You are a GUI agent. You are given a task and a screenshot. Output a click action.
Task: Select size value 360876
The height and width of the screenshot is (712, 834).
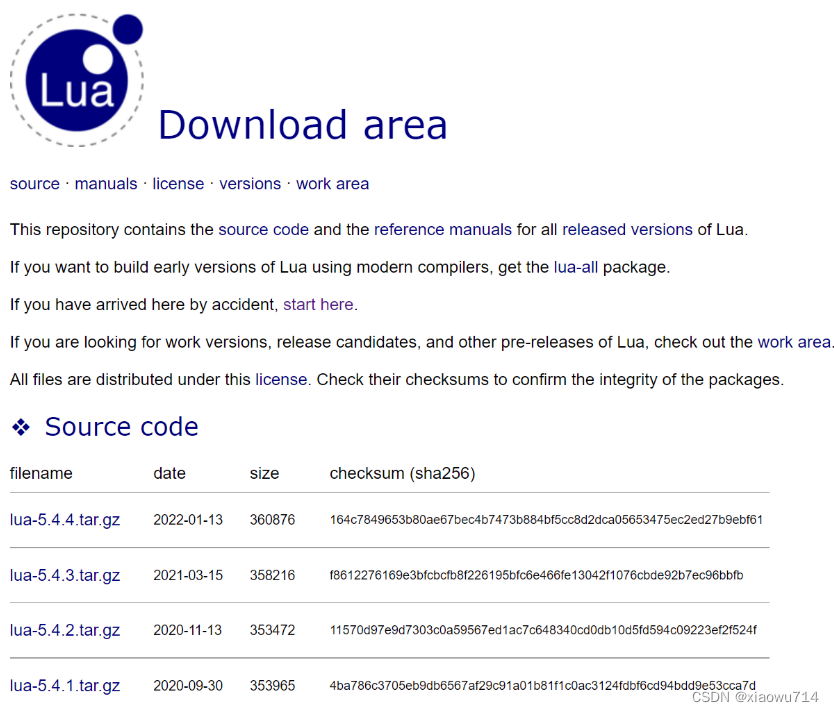click(272, 520)
